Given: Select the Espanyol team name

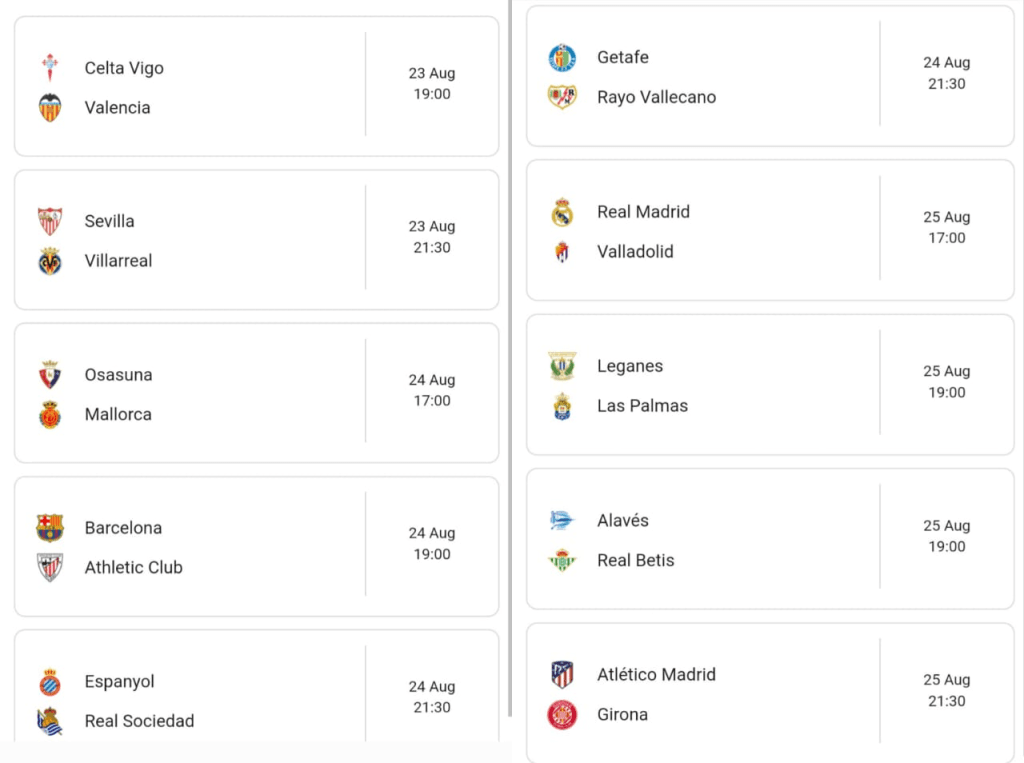Looking at the screenshot, I should 119,682.
